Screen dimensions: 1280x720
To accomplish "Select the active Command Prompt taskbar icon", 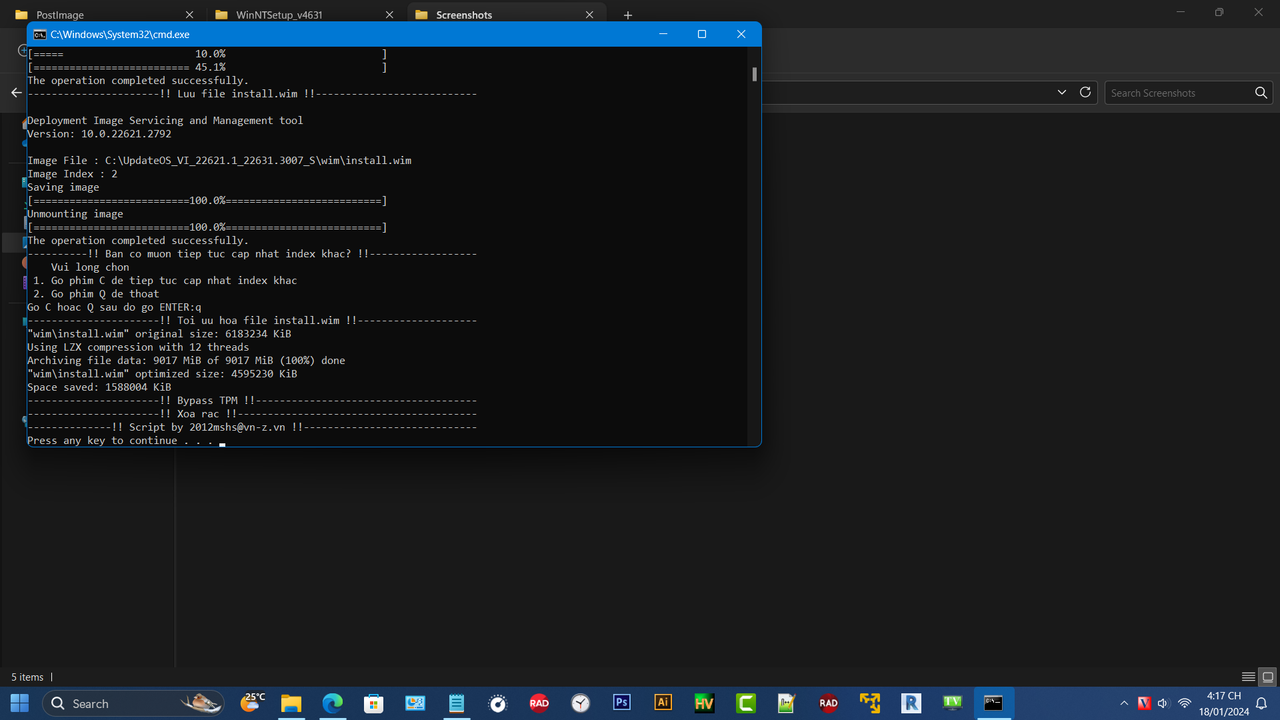I will [993, 703].
